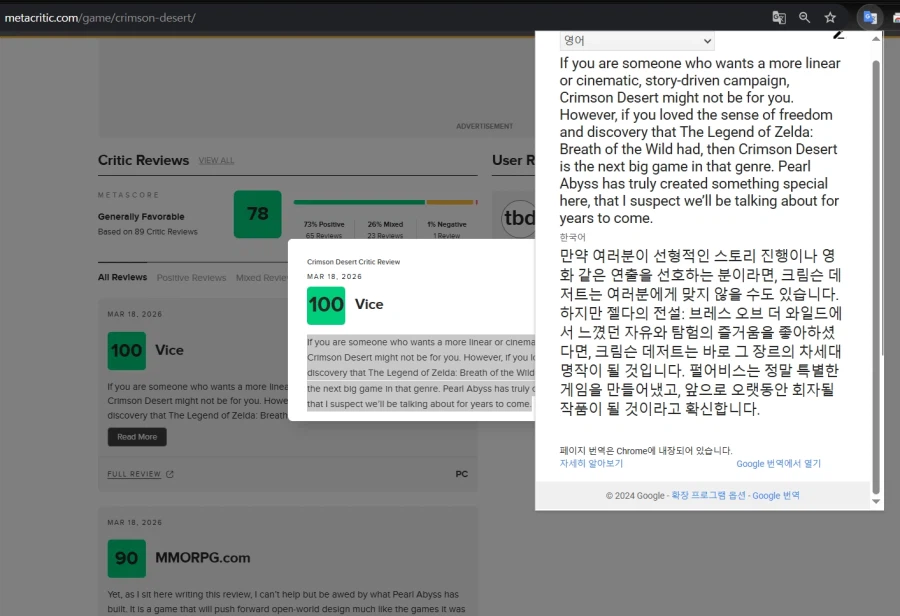This screenshot has width=900, height=616.
Task: Bookmark this page with the star icon
Action: [831, 17]
